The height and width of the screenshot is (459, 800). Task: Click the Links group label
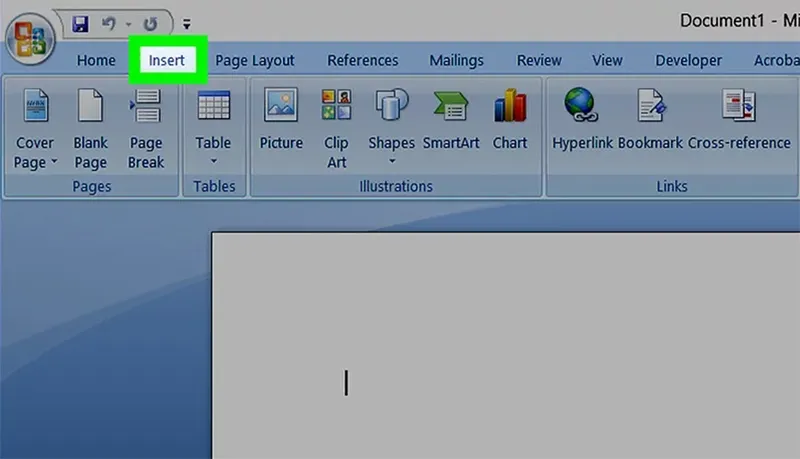[671, 186]
